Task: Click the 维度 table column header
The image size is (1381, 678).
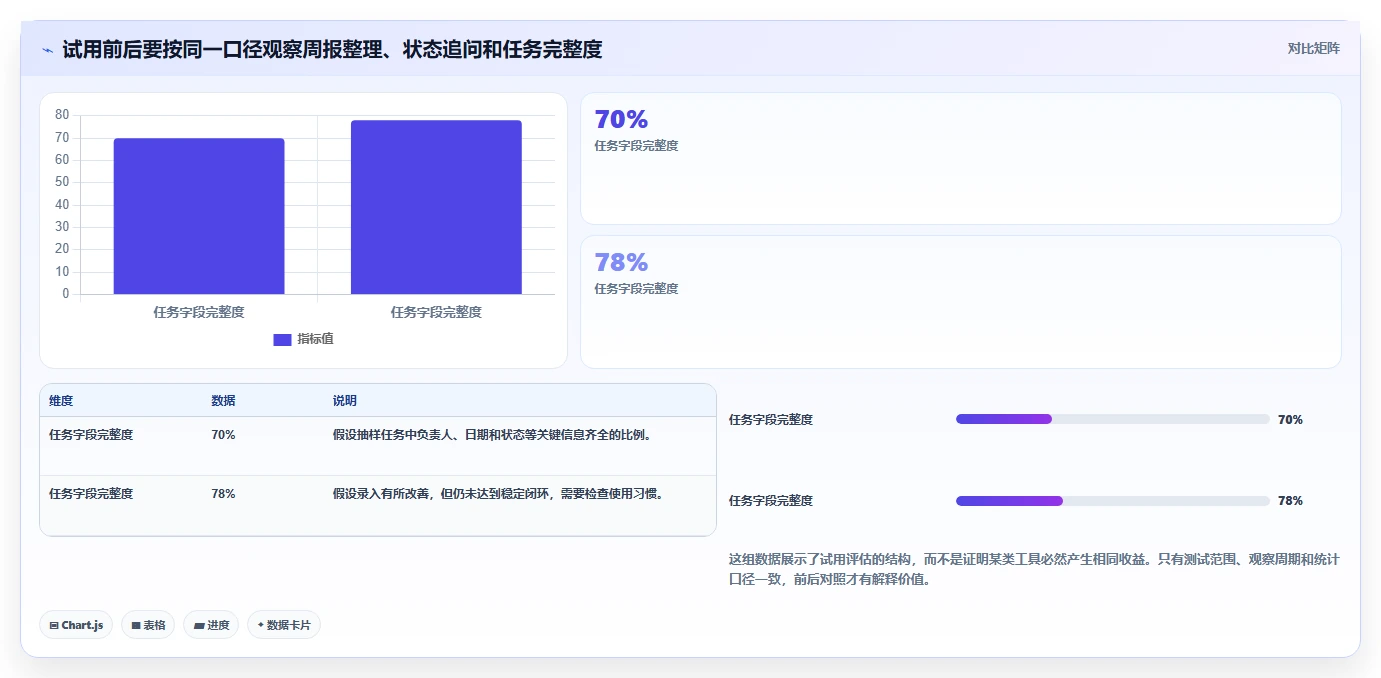Action: pos(61,401)
